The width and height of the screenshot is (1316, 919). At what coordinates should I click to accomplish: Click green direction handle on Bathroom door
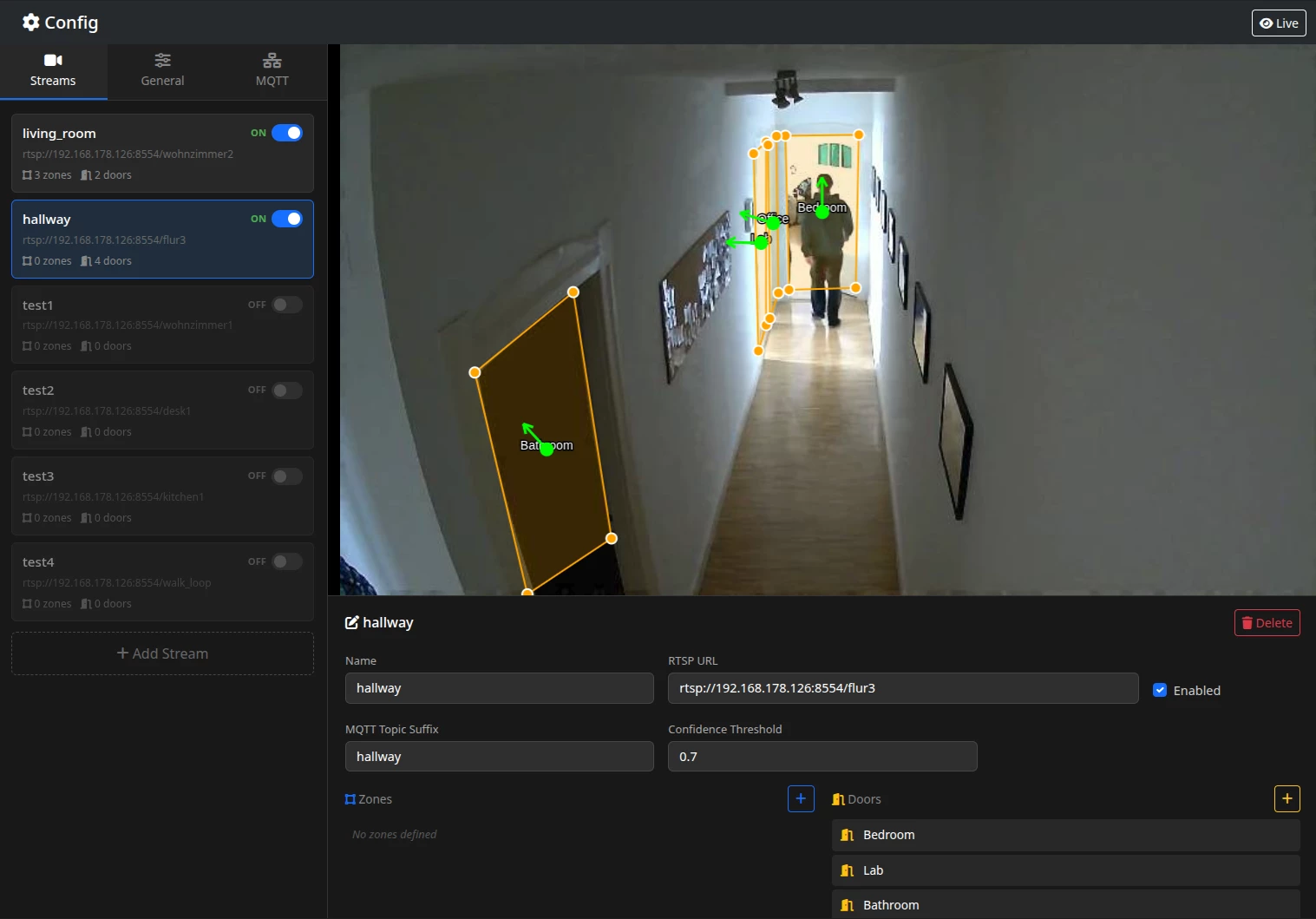point(547,449)
